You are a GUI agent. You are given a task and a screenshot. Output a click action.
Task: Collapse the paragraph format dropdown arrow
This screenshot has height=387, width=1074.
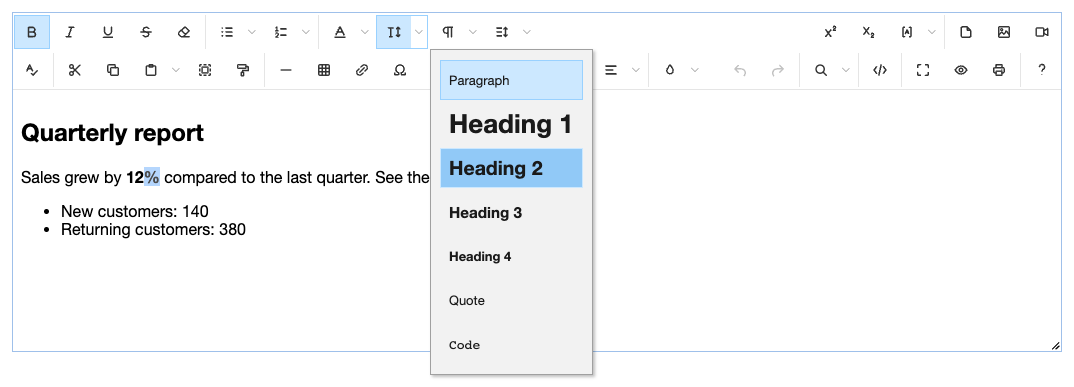473,32
